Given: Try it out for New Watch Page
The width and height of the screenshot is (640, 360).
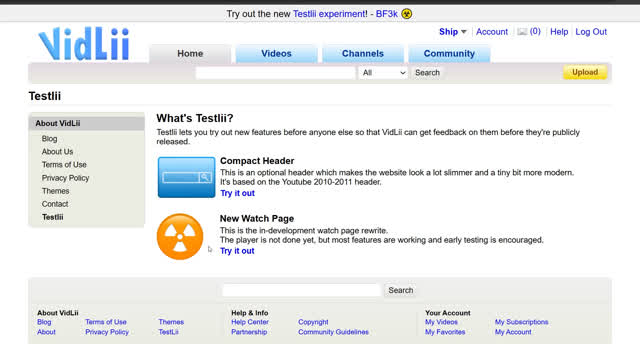Looking at the screenshot, I should pos(237,251).
